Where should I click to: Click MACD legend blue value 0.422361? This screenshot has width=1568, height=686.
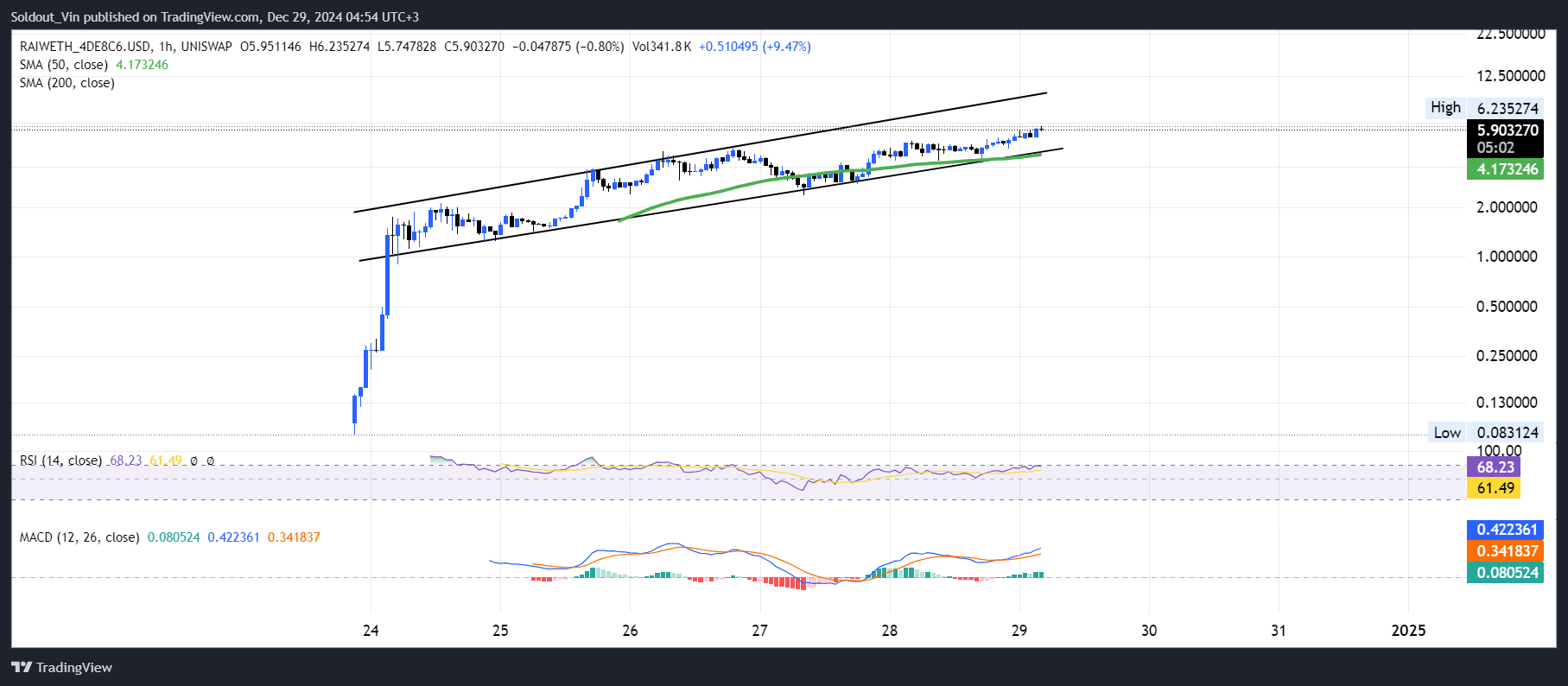point(233,537)
